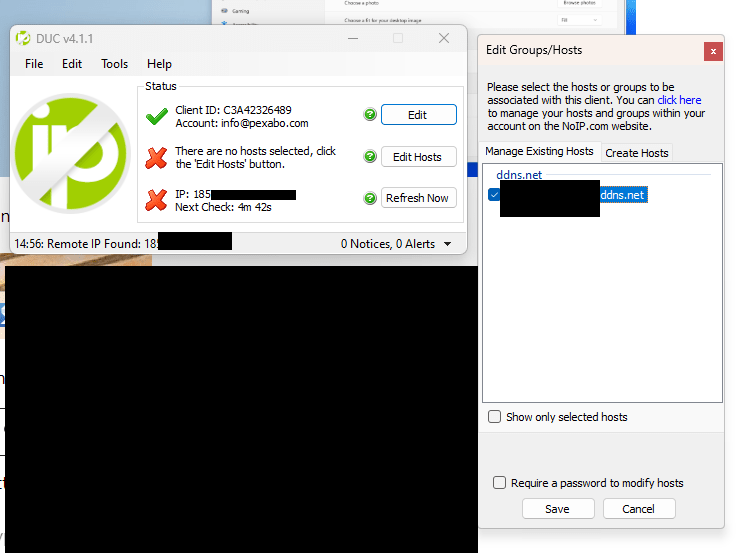The width and height of the screenshot is (754, 553).
Task: Close the Edit Groups/Hosts dialog with the red X
Action: coord(713,51)
